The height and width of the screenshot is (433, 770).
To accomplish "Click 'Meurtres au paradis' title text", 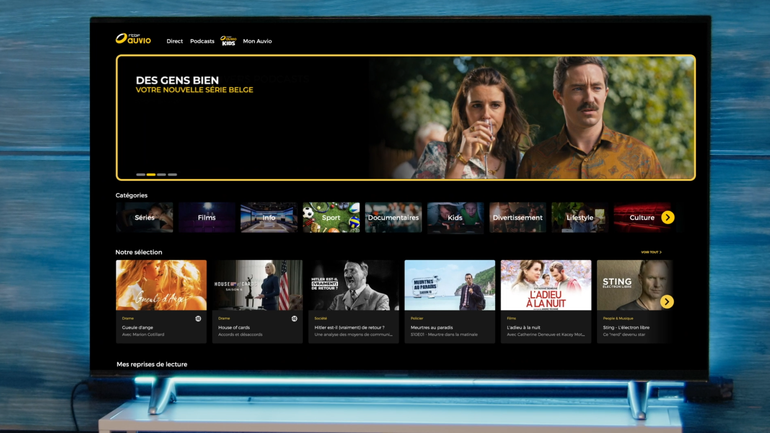I will coord(432,327).
